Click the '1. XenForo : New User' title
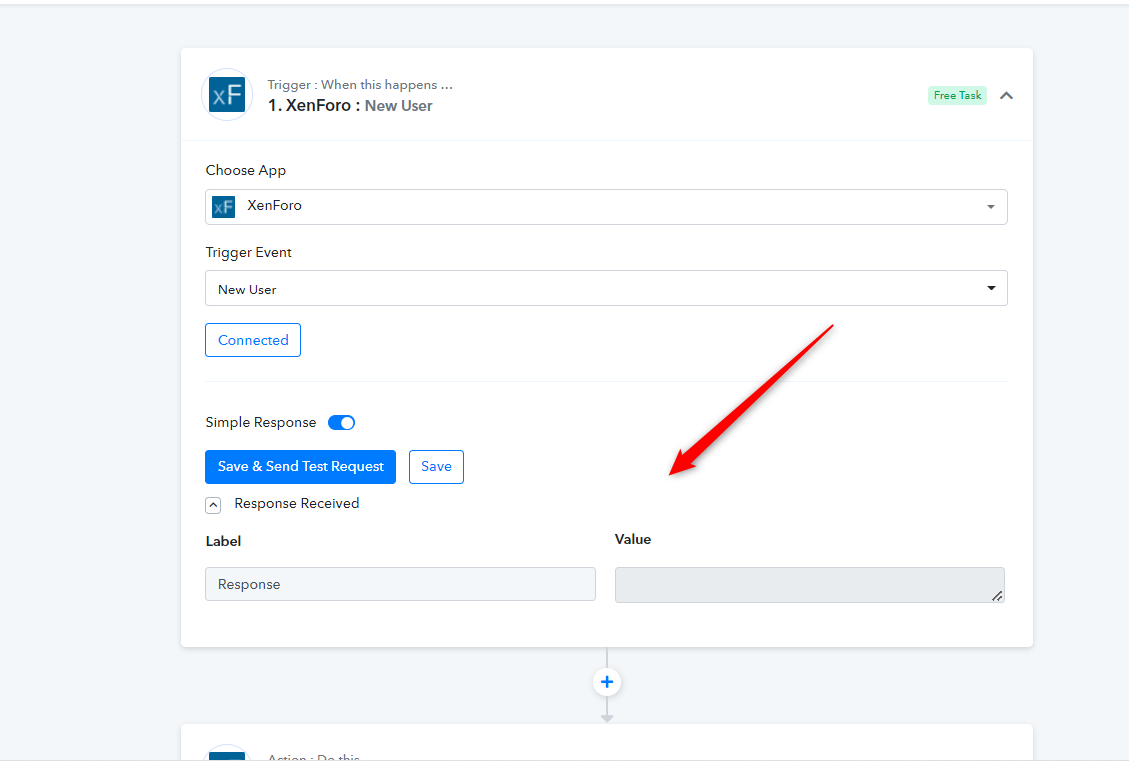Image resolution: width=1129 pixels, height=761 pixels. click(x=350, y=105)
